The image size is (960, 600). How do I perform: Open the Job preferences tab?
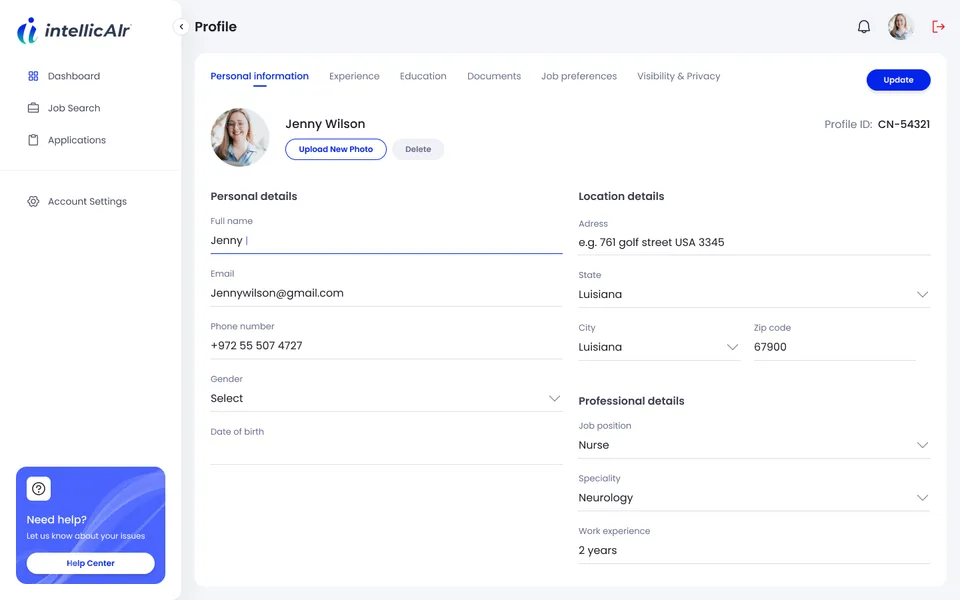(579, 76)
